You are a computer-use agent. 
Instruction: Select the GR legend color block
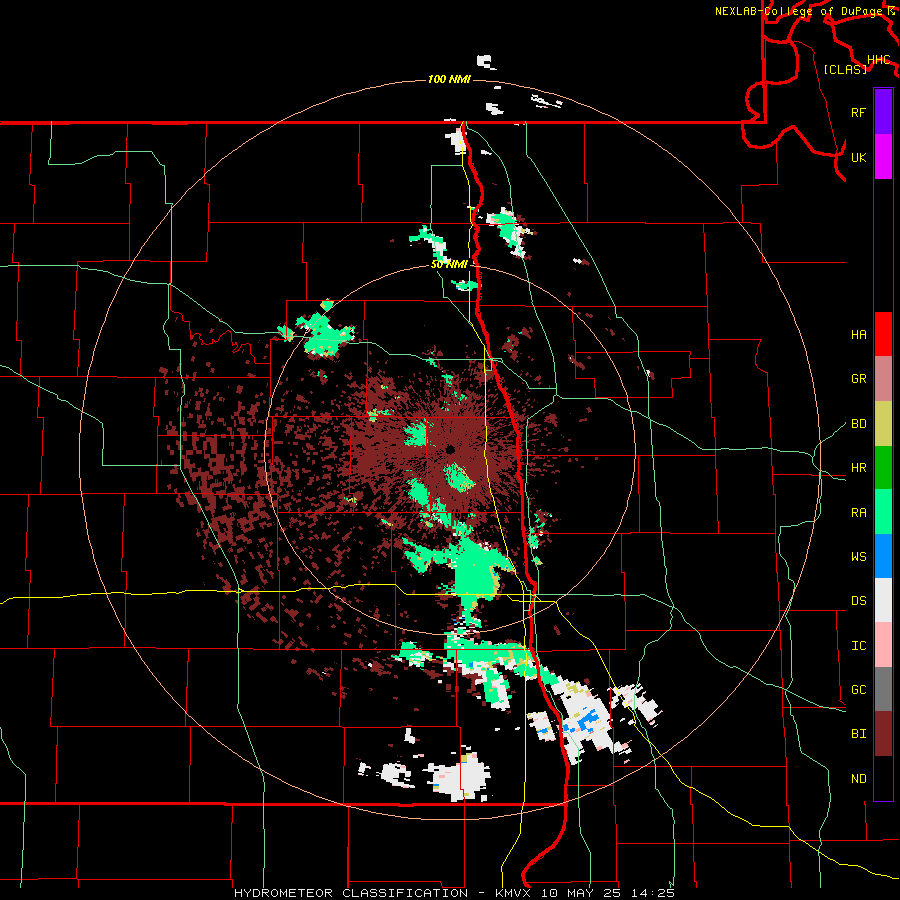[883, 379]
